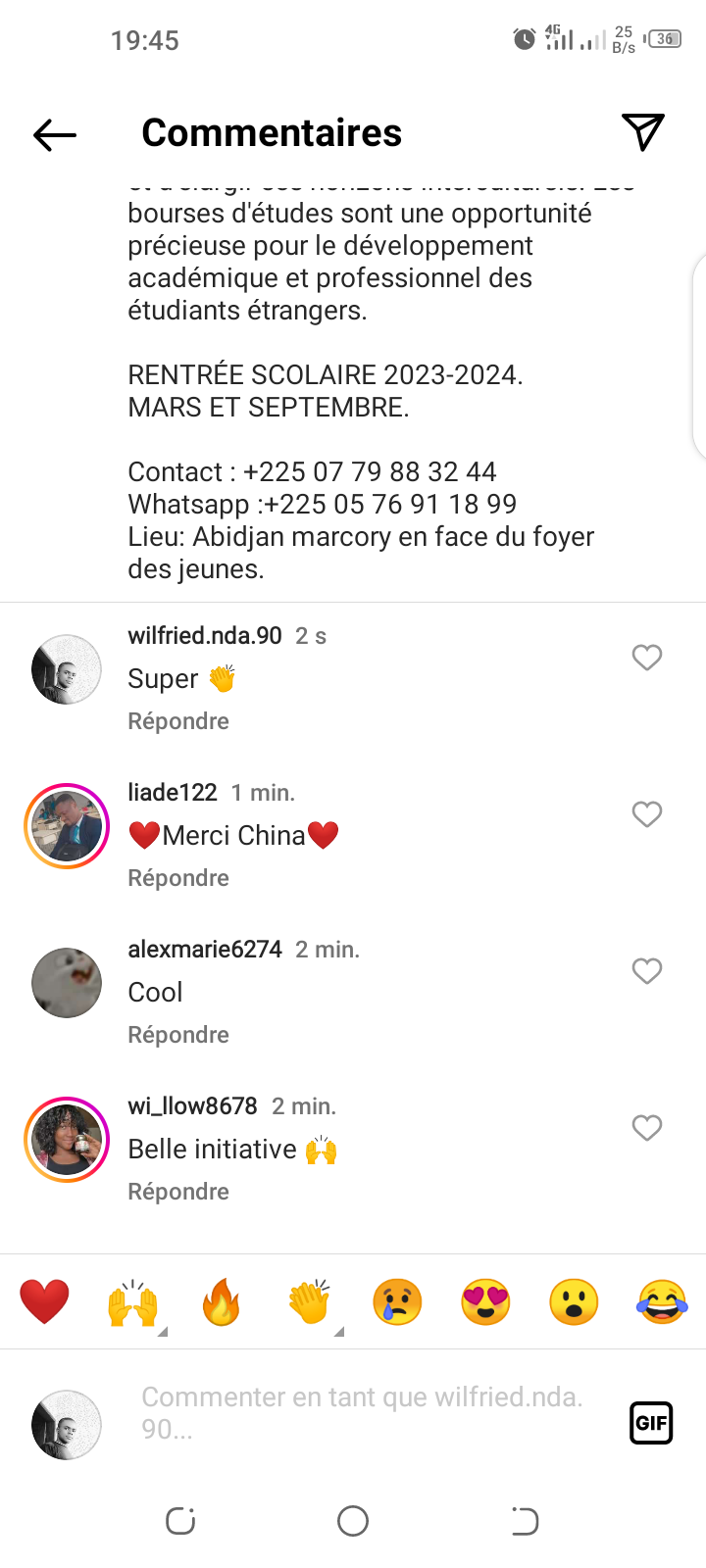The width and height of the screenshot is (706, 1568).
Task: Like wilfried.nda.90's Super comment
Action: coord(647,658)
